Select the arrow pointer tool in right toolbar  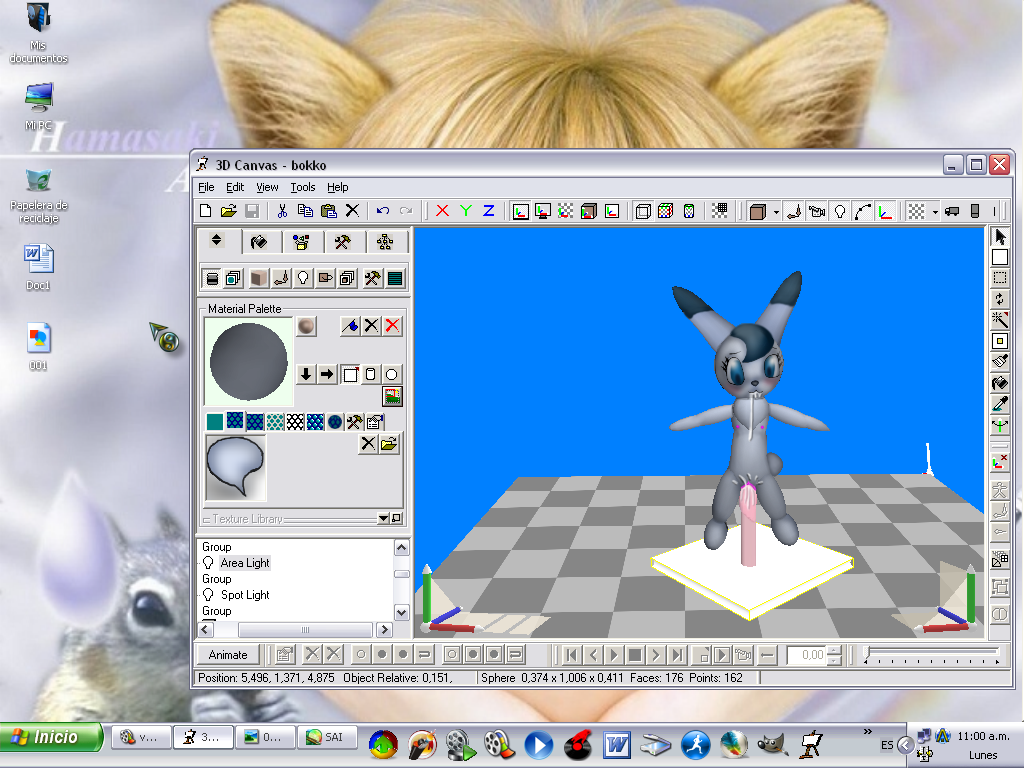coord(999,237)
